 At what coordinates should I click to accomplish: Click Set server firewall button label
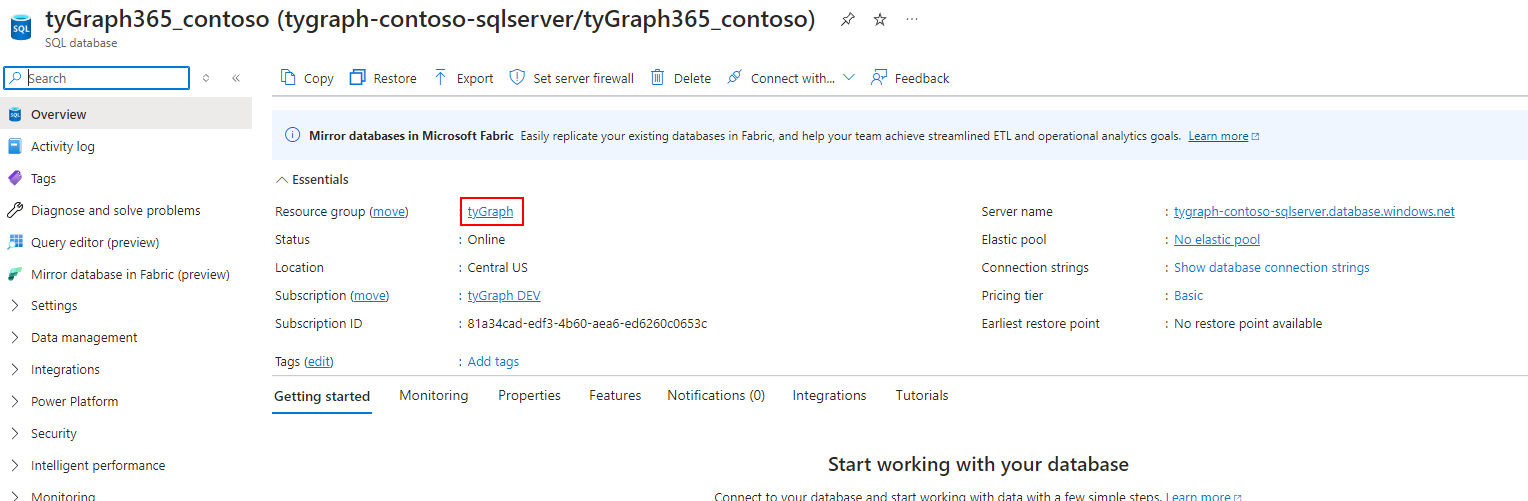click(583, 78)
